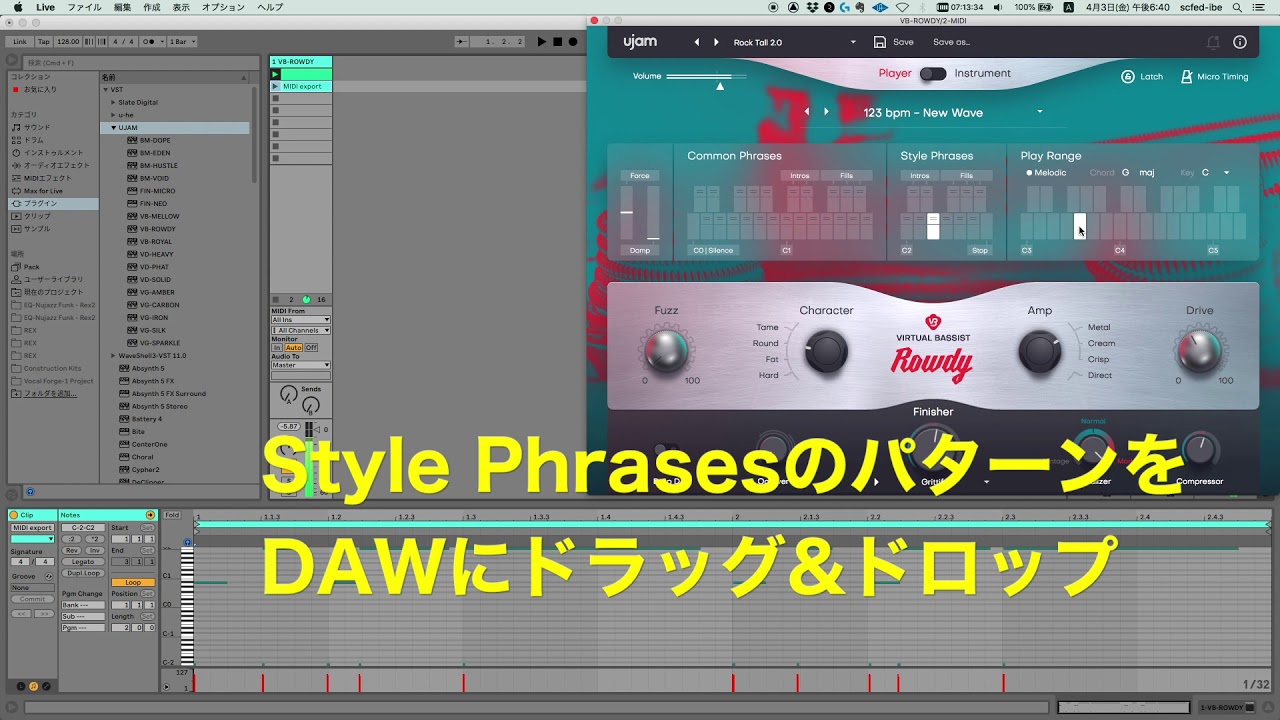Screen dimensions: 1280x720
Task: Click the notification bell in ujam header
Action: click(1213, 42)
